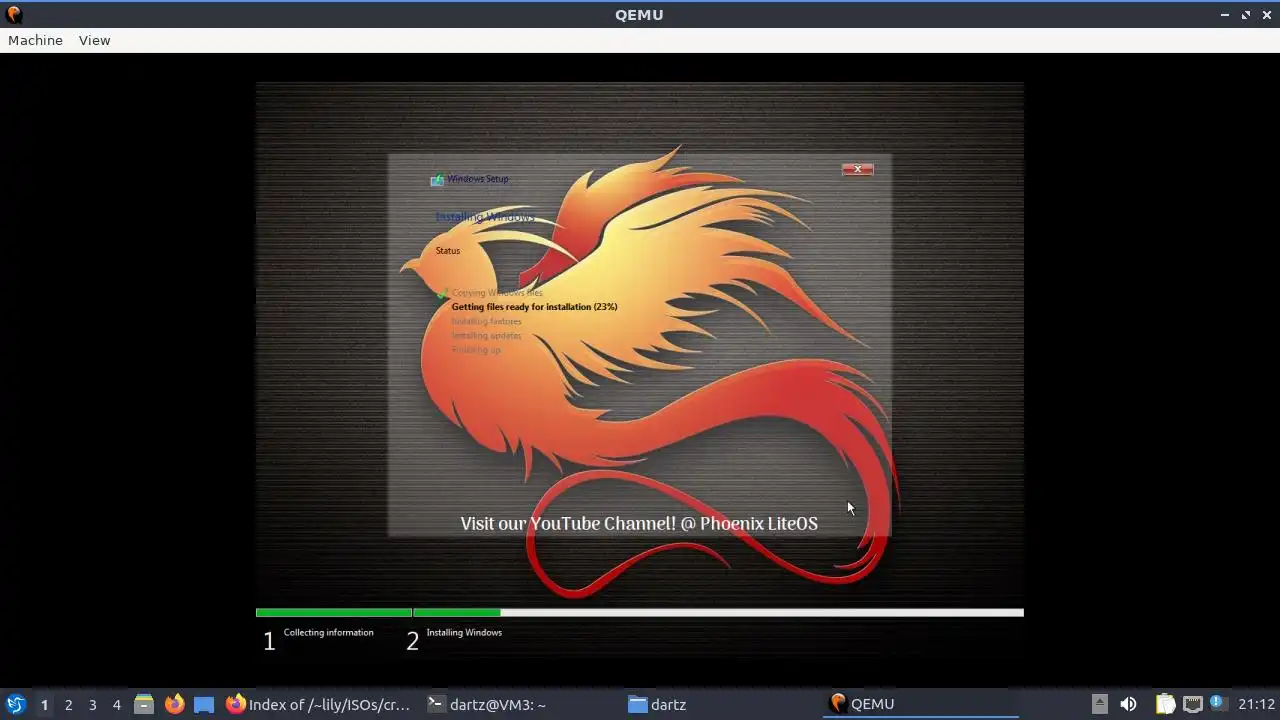Click the QEMU title bar icon
Viewport: 1280px width, 720px height.
pos(14,15)
